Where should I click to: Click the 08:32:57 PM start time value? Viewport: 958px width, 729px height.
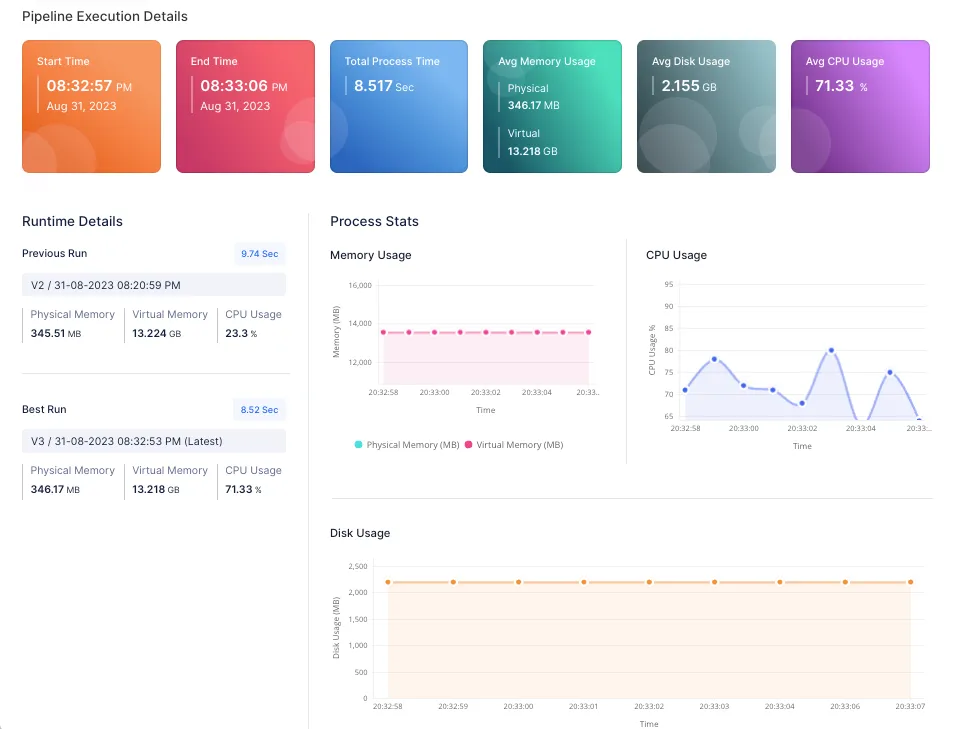(x=89, y=86)
